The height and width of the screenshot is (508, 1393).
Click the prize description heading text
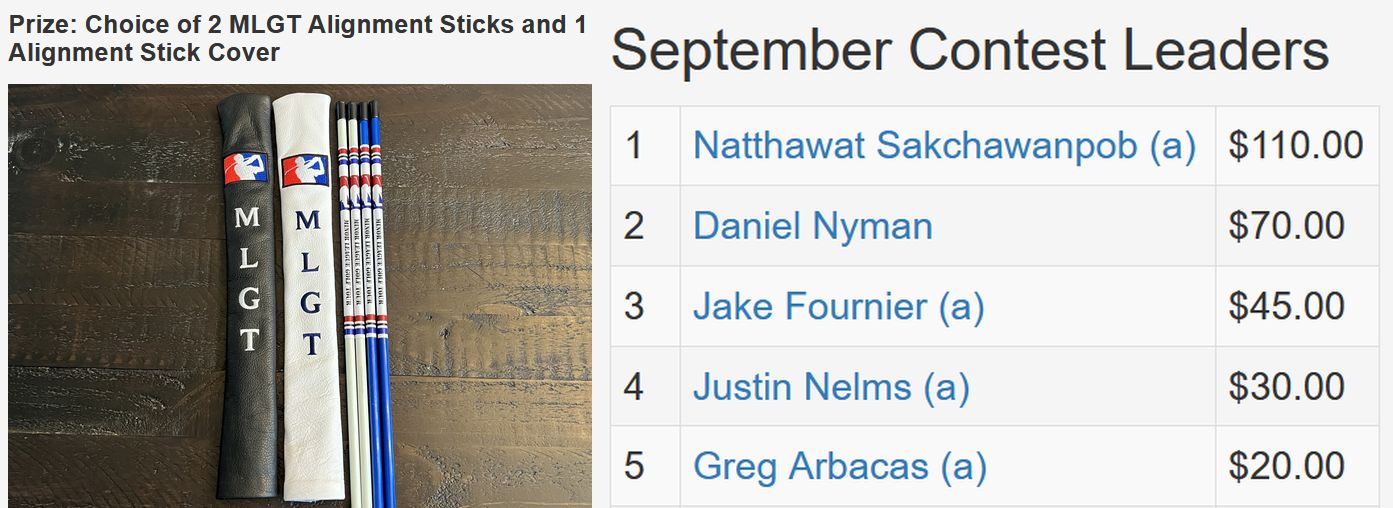(x=297, y=39)
